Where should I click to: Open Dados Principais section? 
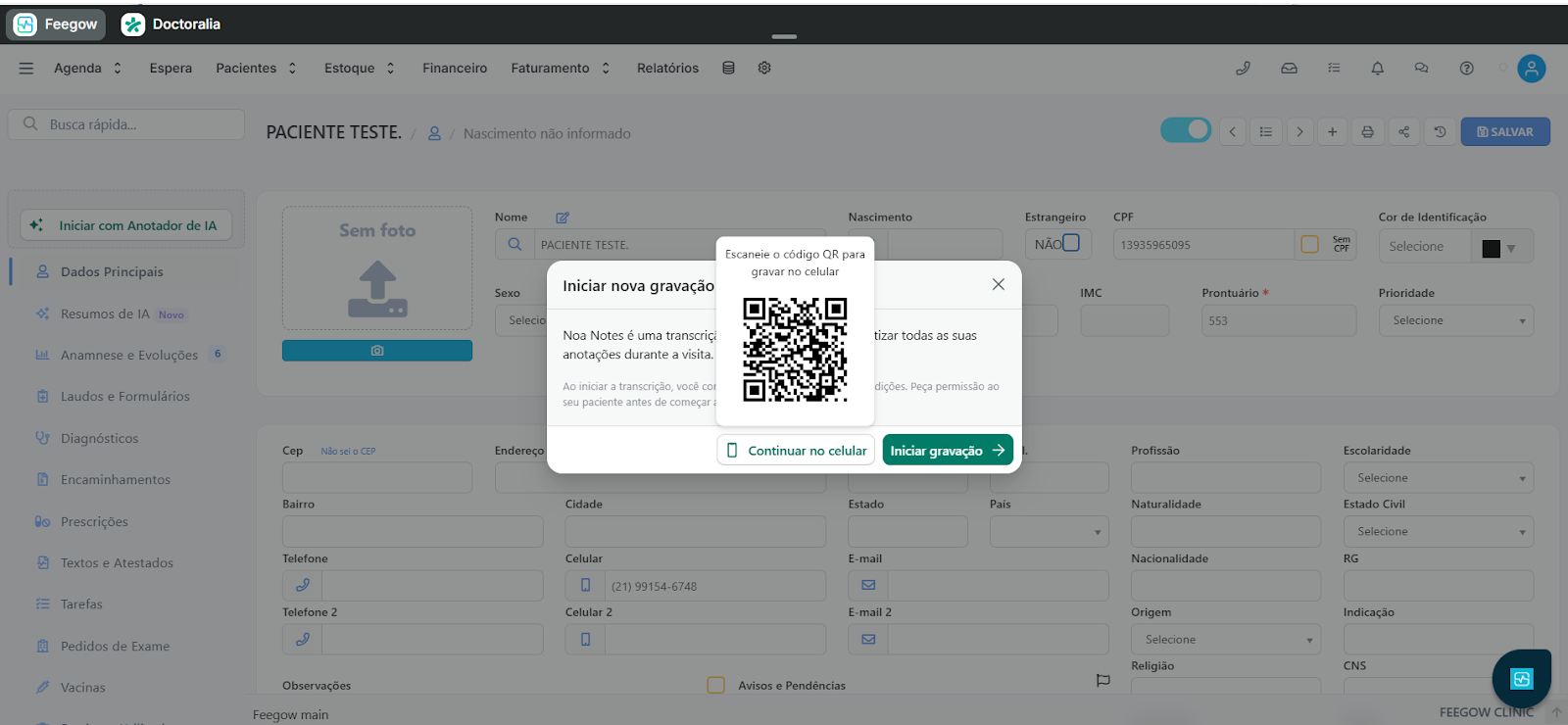click(x=112, y=272)
